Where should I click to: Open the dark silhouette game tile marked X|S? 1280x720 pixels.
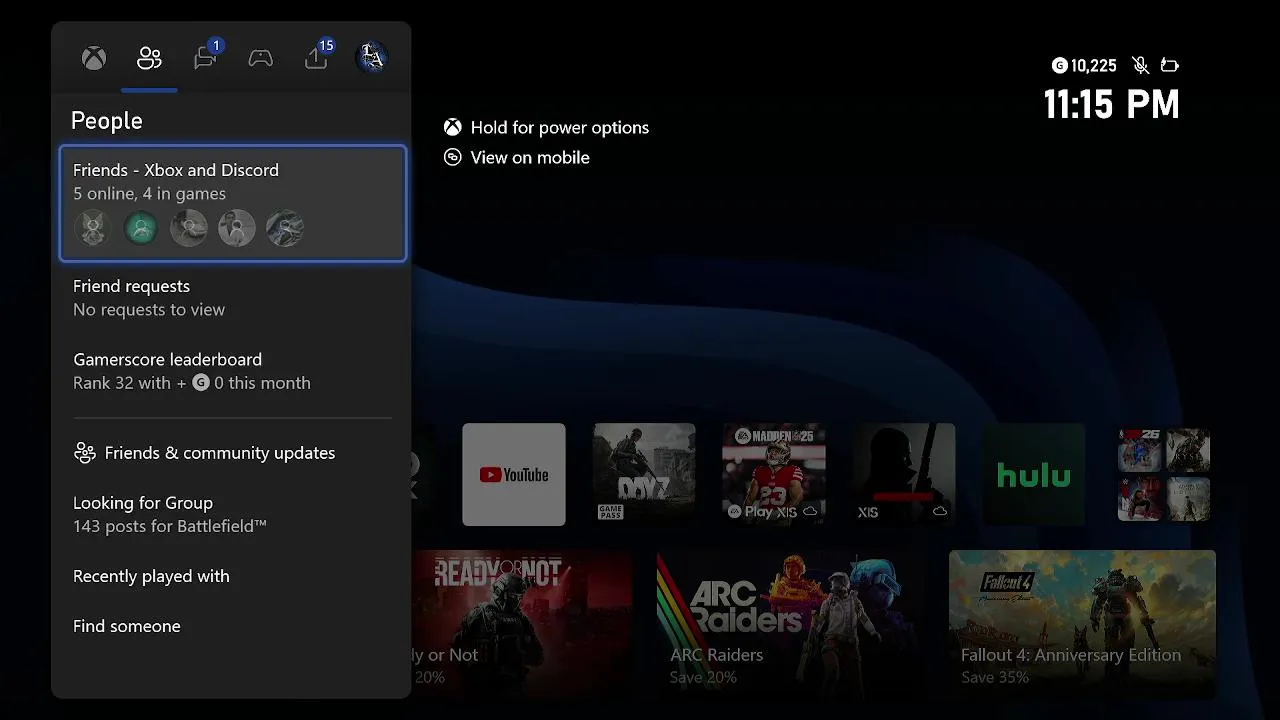(904, 475)
